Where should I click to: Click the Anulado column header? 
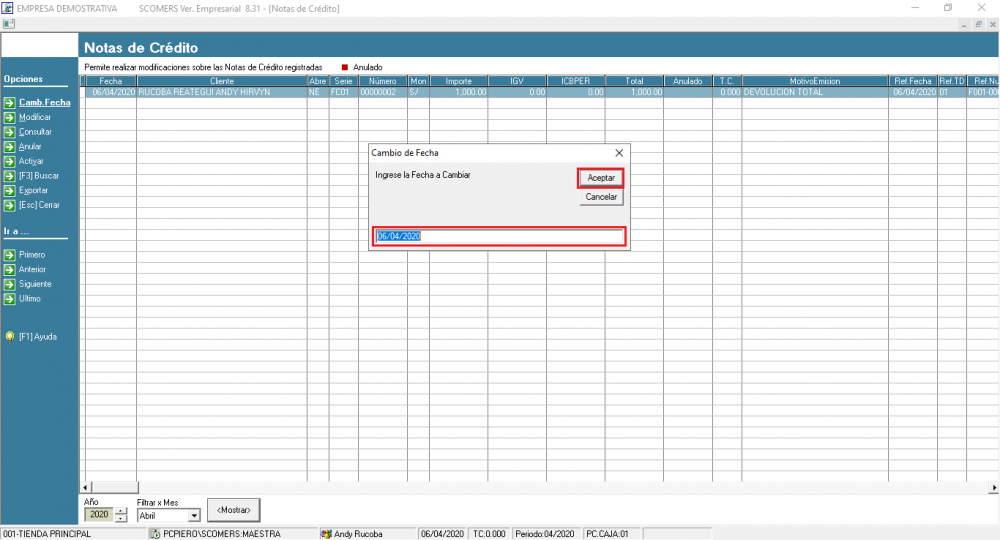click(x=688, y=81)
